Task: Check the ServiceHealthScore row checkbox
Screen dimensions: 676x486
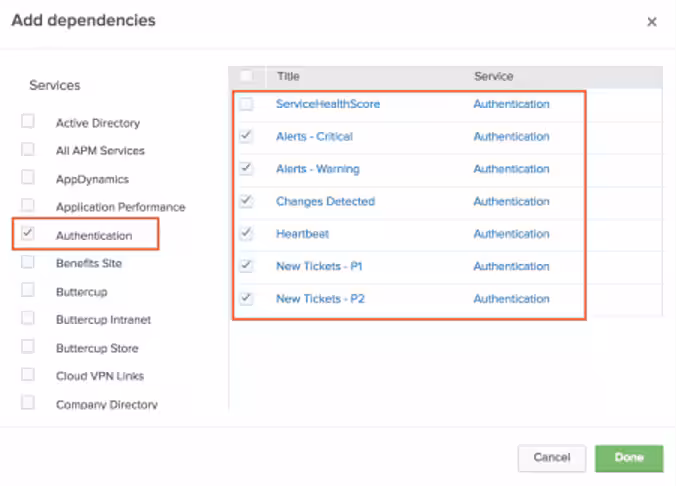Action: click(x=246, y=104)
